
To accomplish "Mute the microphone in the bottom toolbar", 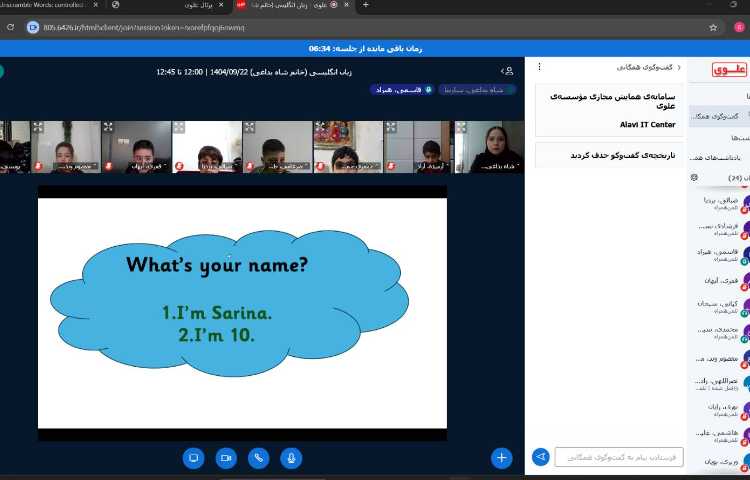I will tap(292, 457).
